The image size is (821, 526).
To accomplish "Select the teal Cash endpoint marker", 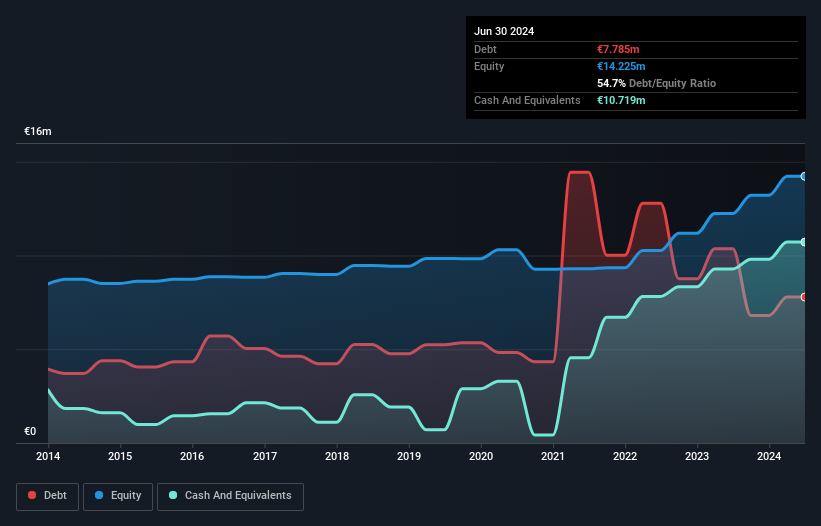I will tap(804, 242).
